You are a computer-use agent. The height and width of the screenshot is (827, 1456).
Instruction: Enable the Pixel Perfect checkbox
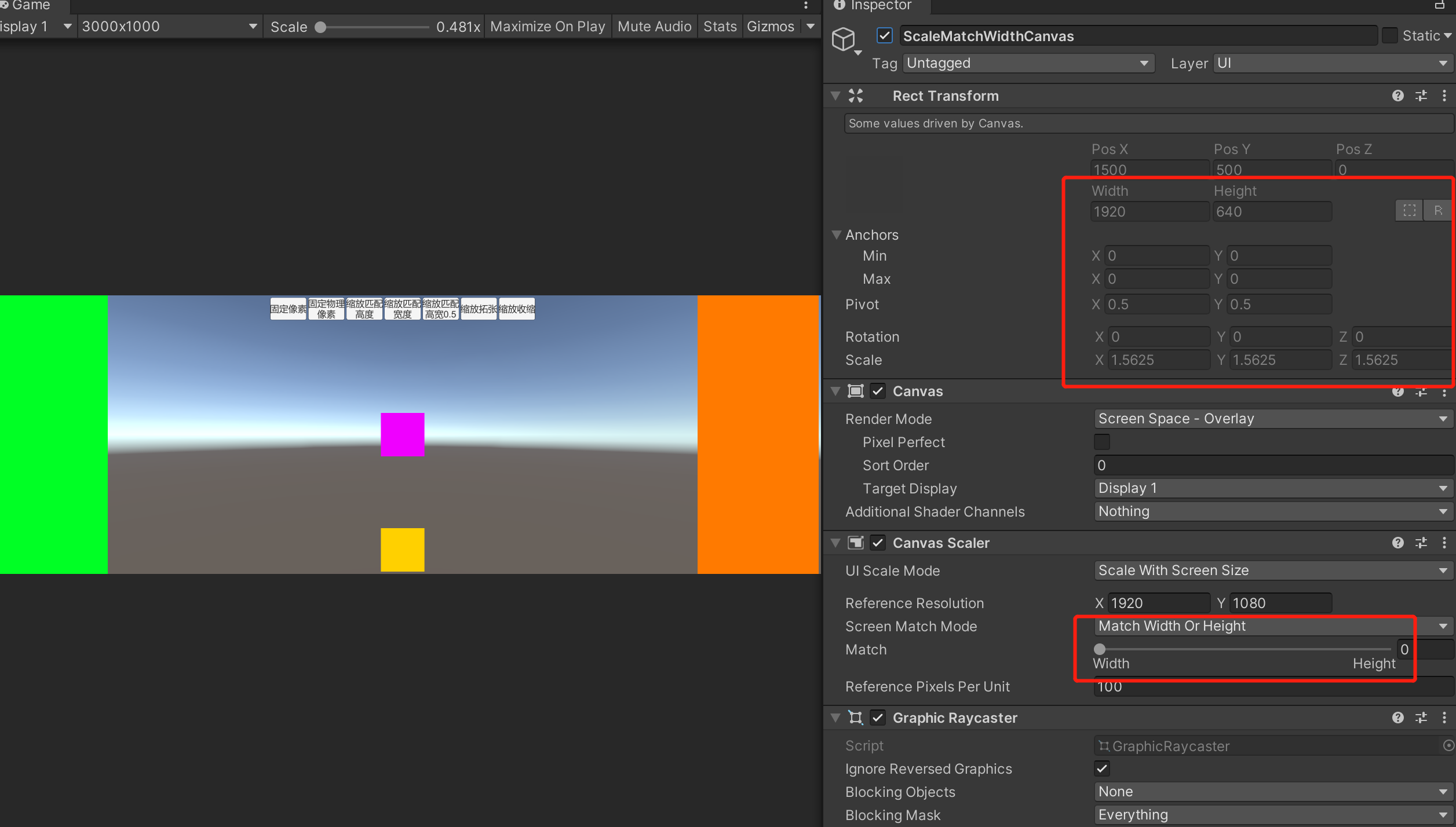pos(1101,442)
